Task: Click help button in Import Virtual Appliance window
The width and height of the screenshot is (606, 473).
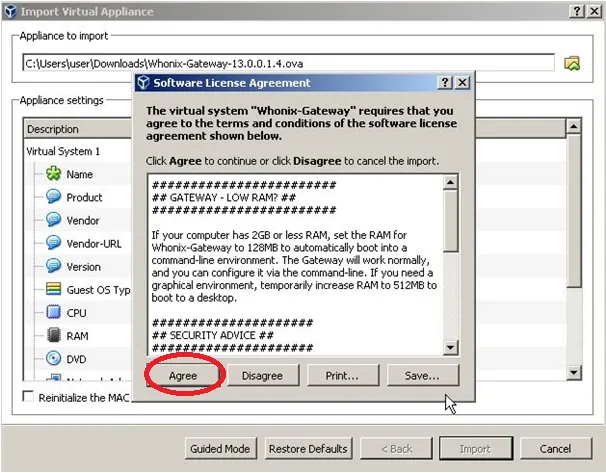Action: pos(577,11)
